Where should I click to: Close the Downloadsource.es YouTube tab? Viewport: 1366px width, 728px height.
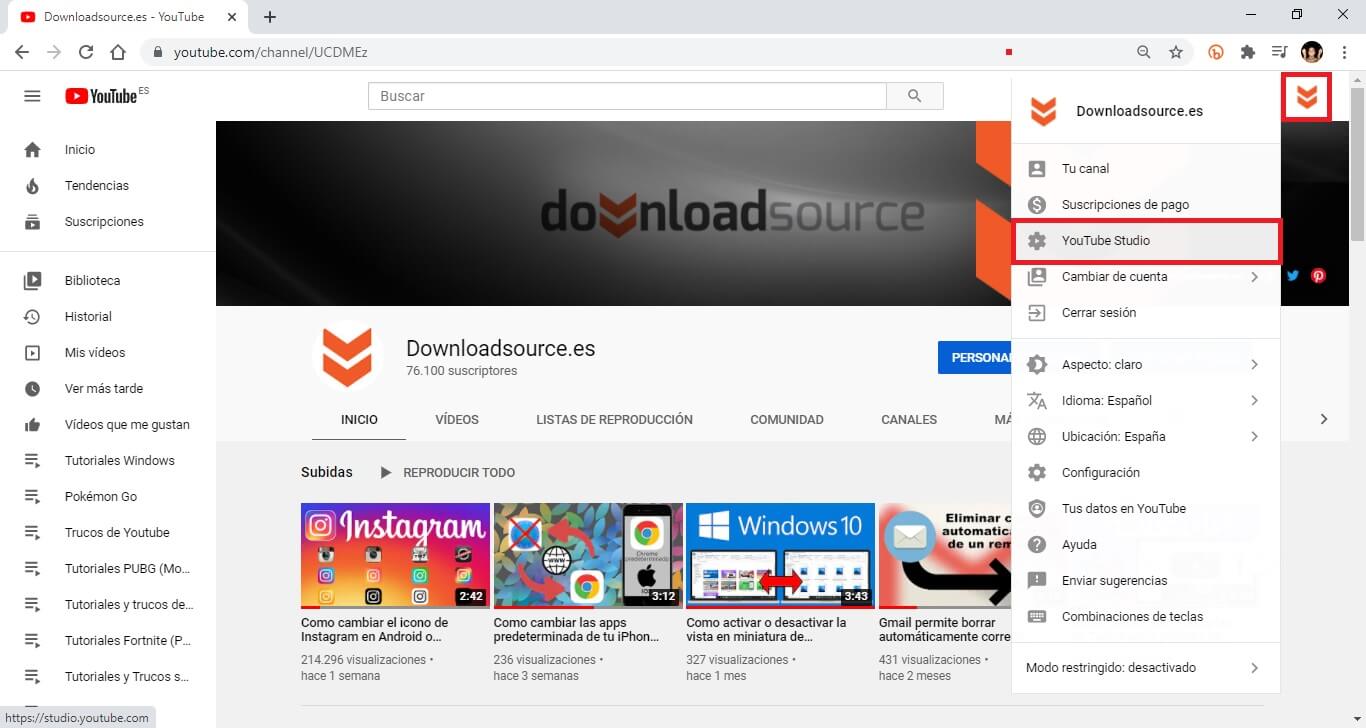point(233,17)
